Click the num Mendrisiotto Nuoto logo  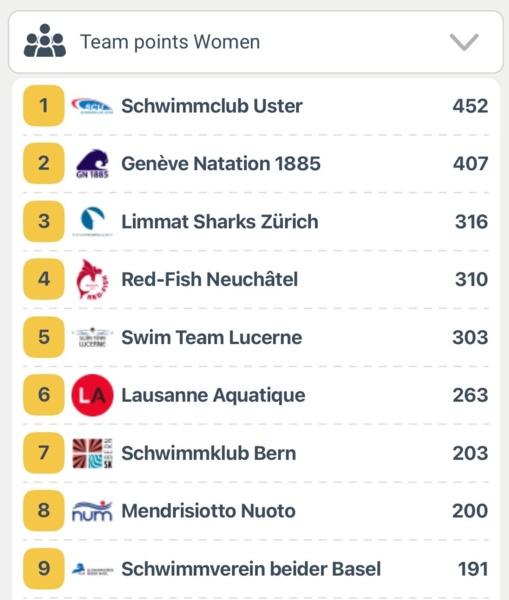click(x=92, y=511)
